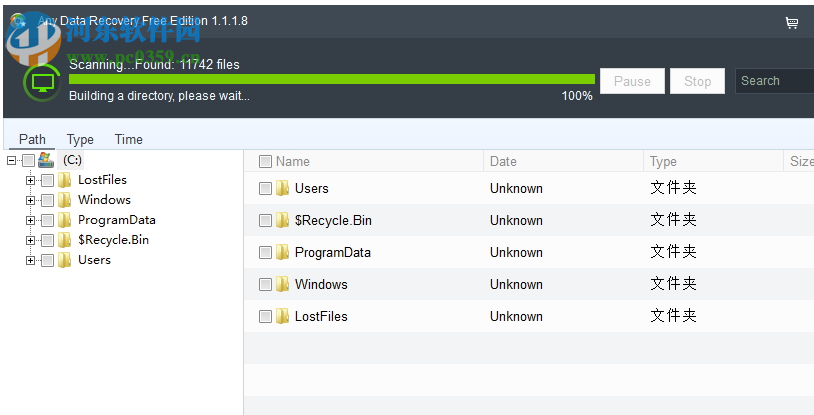Click the $Recycle.Bin folder icon in file list
The height and width of the screenshot is (415, 814).
click(282, 220)
